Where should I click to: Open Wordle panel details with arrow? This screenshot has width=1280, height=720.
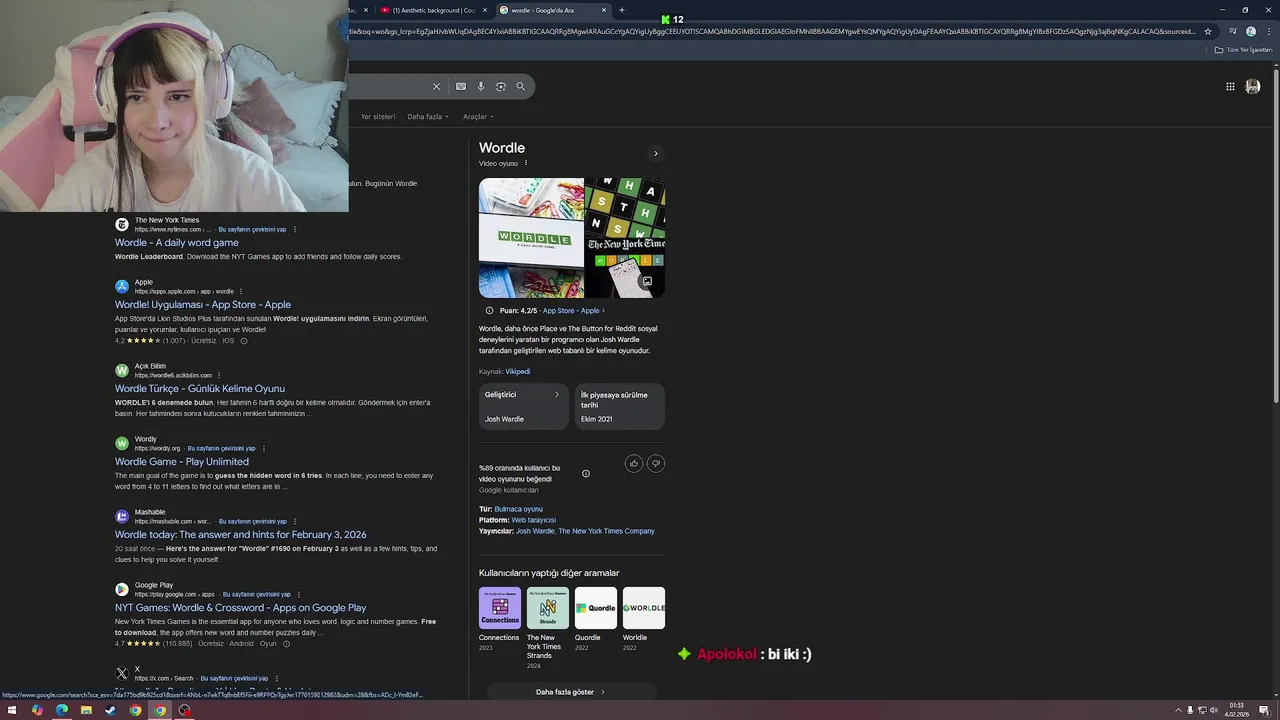click(656, 154)
